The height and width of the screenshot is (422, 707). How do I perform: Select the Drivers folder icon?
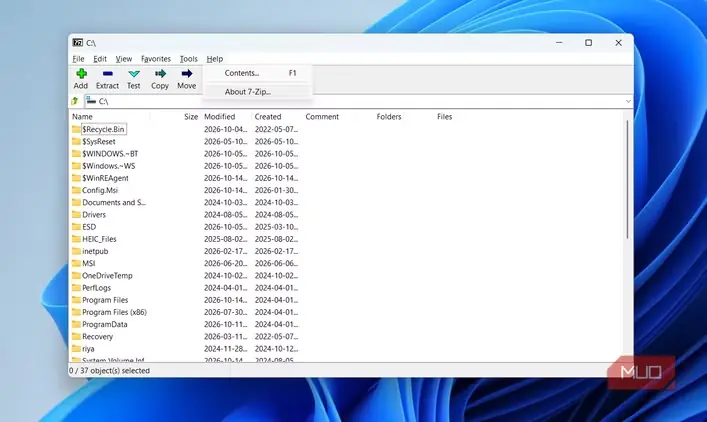point(76,215)
